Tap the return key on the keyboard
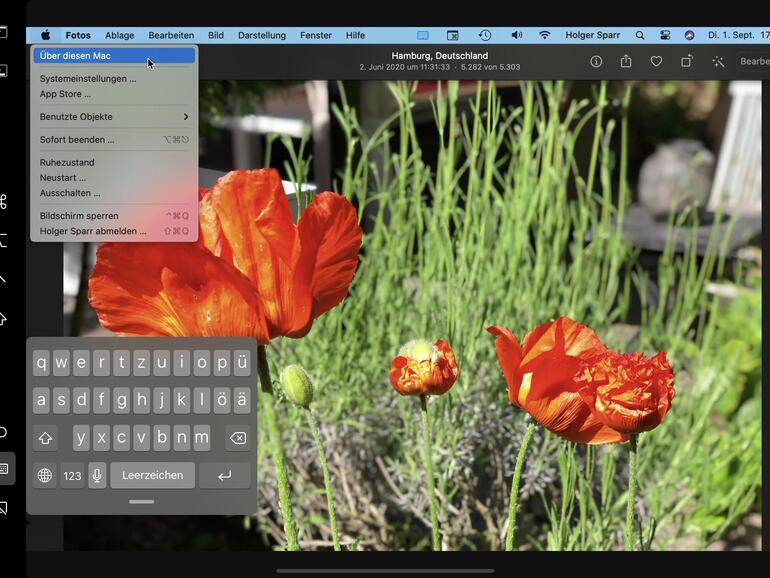The width and height of the screenshot is (770, 578). 224,475
